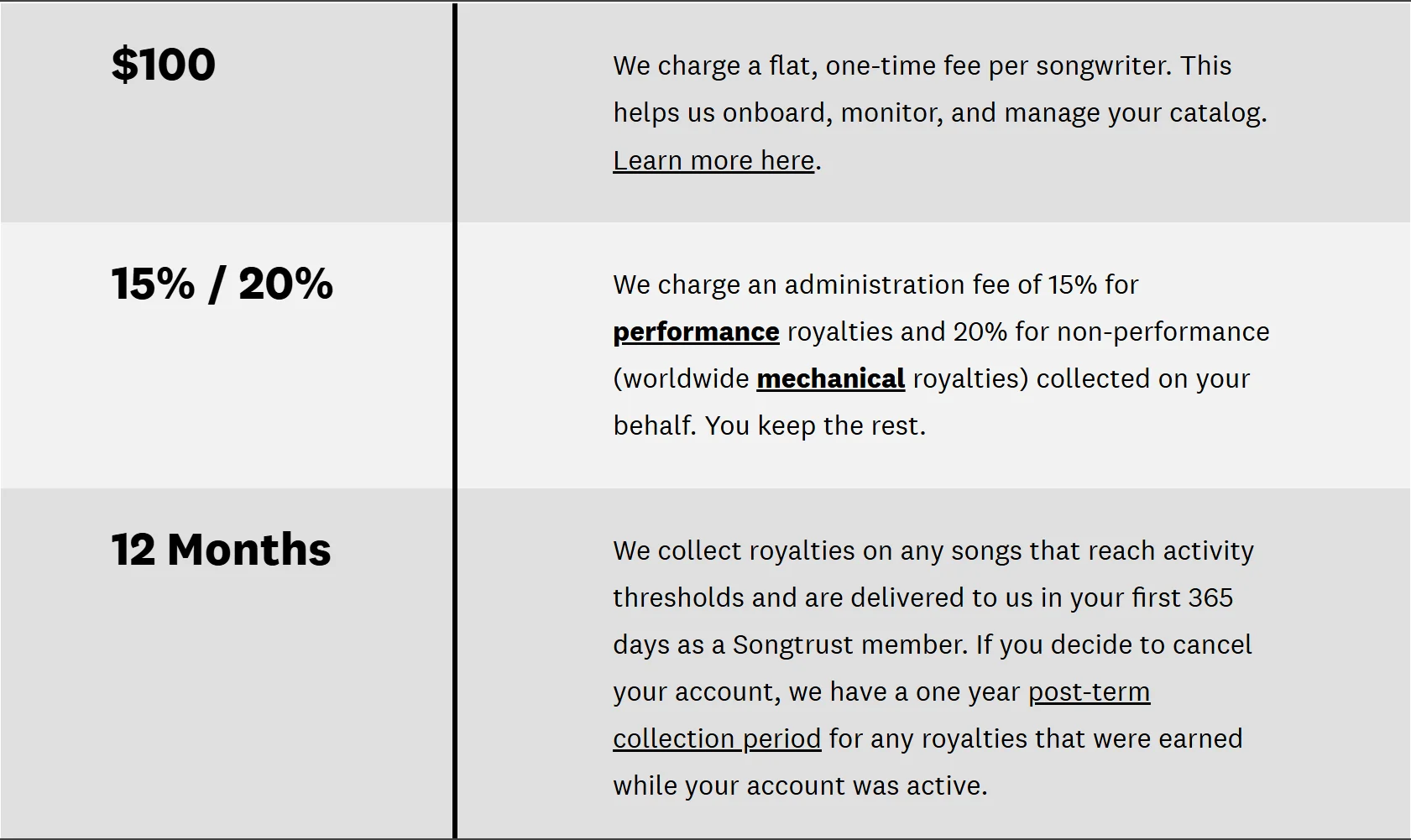Select the "12 Months" heading
1411x840 pixels.
click(x=221, y=550)
